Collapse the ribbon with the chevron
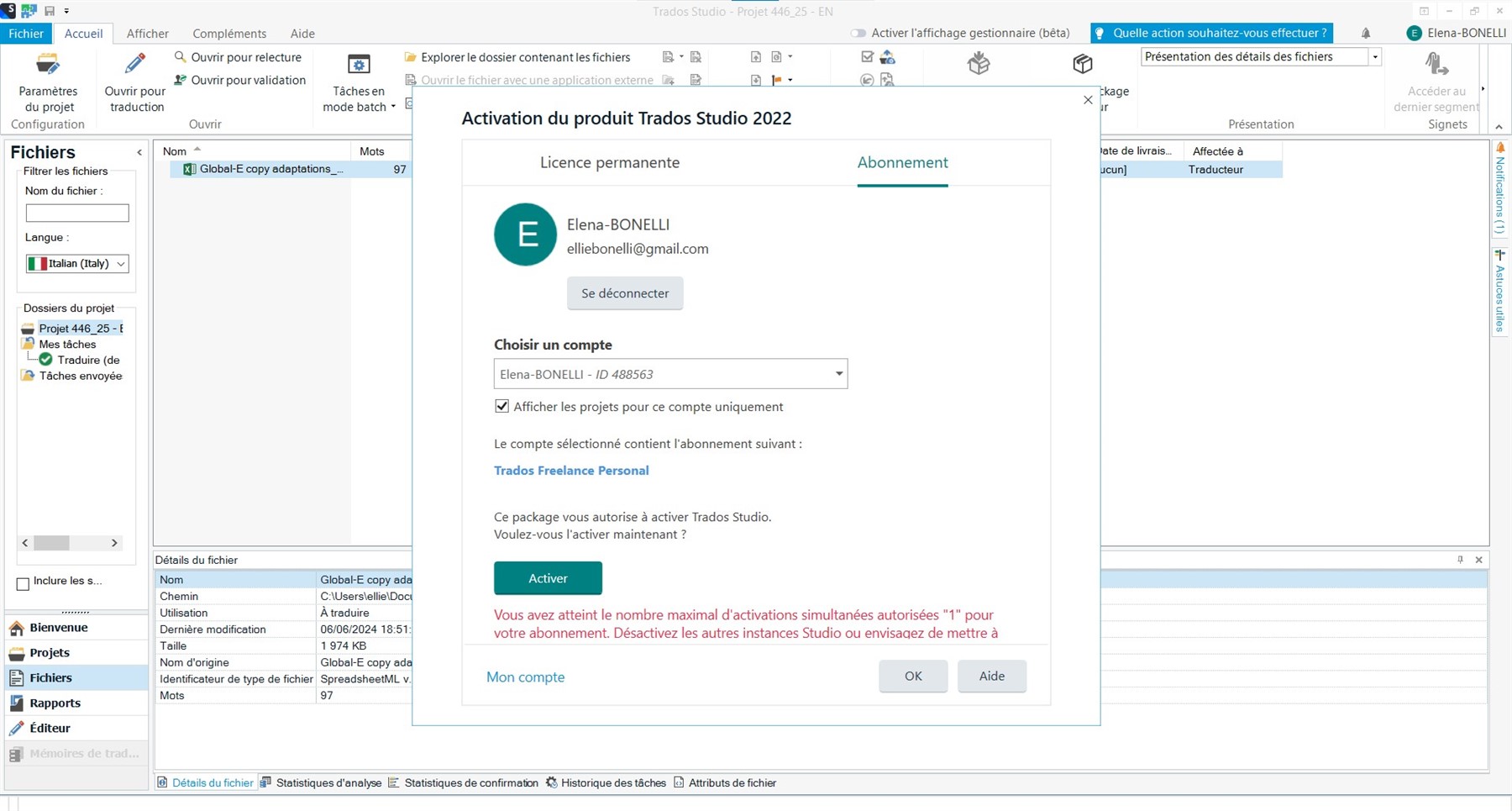The width and height of the screenshot is (1512, 811). point(1499,127)
